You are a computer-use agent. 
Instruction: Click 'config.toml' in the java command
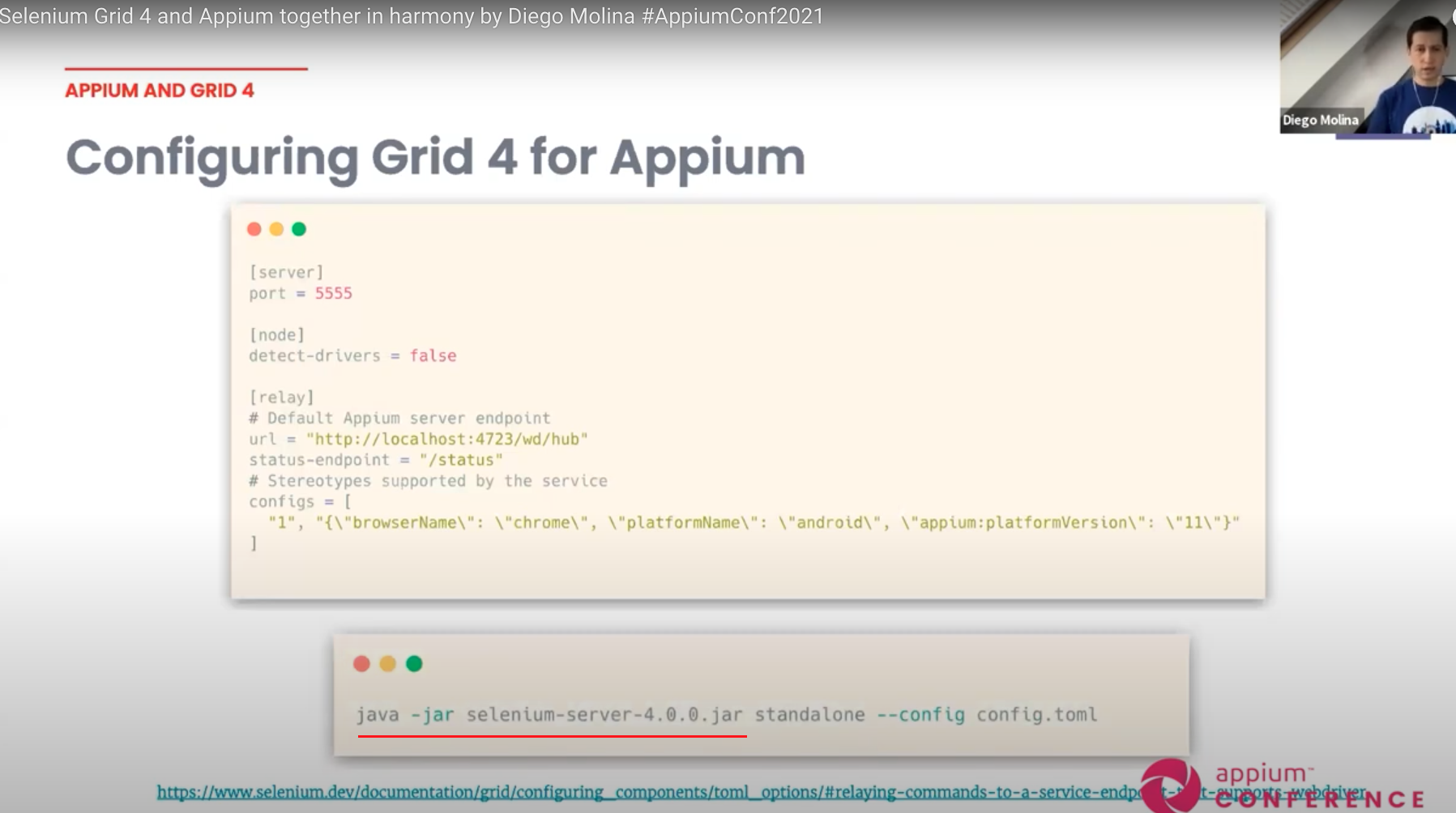tap(1036, 715)
